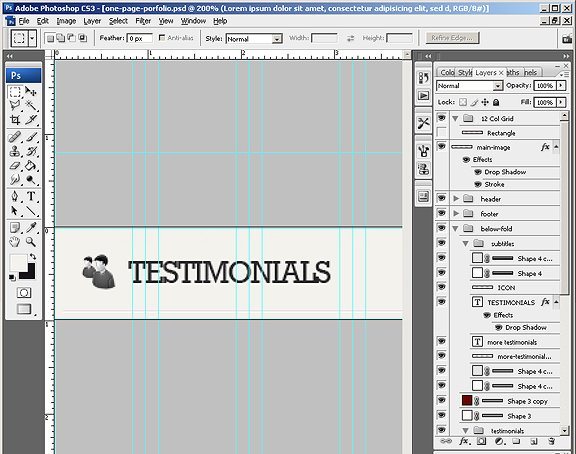
Task: Select the History Brush tool
Action: [31, 151]
